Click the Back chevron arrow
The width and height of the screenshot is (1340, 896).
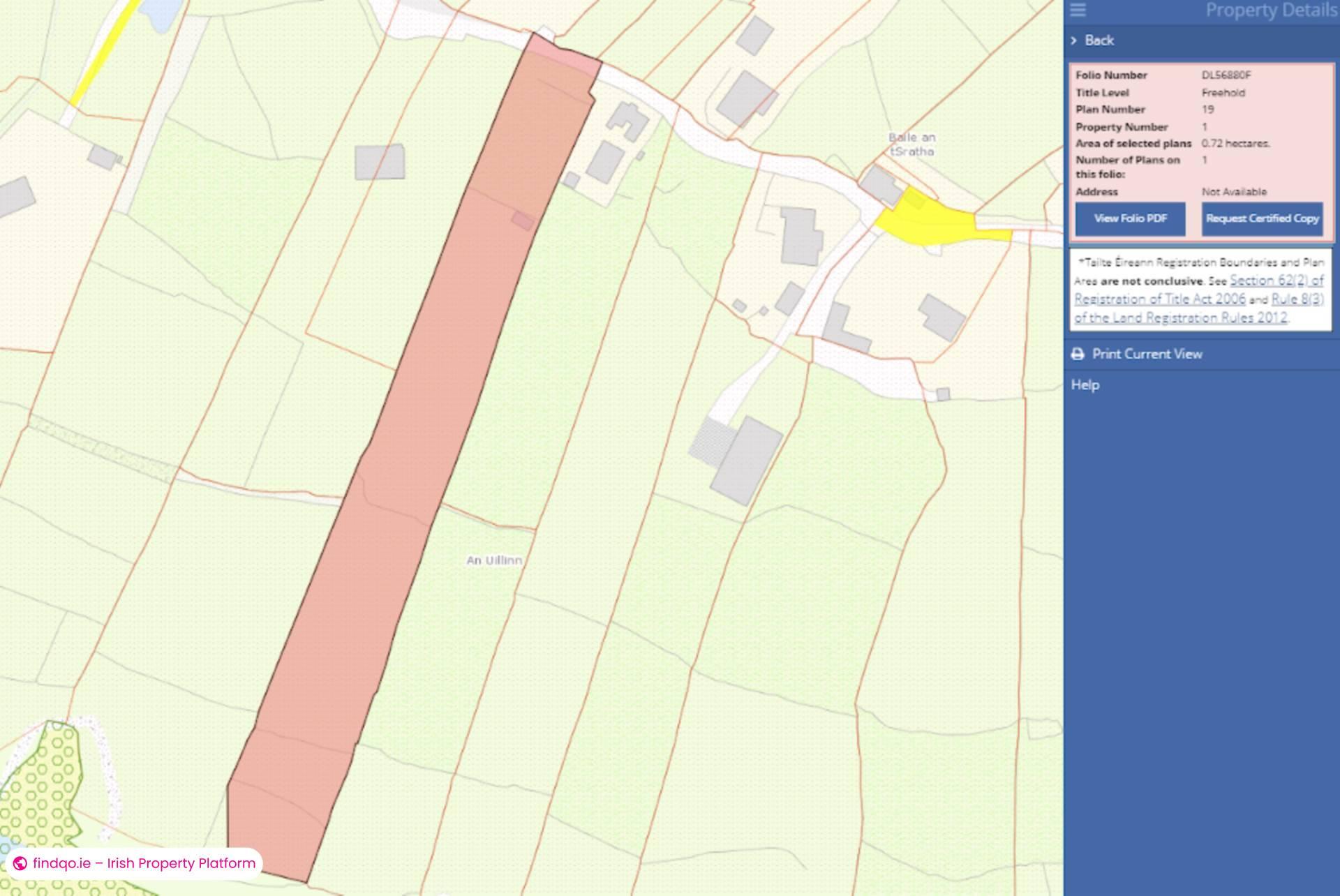coord(1074,40)
